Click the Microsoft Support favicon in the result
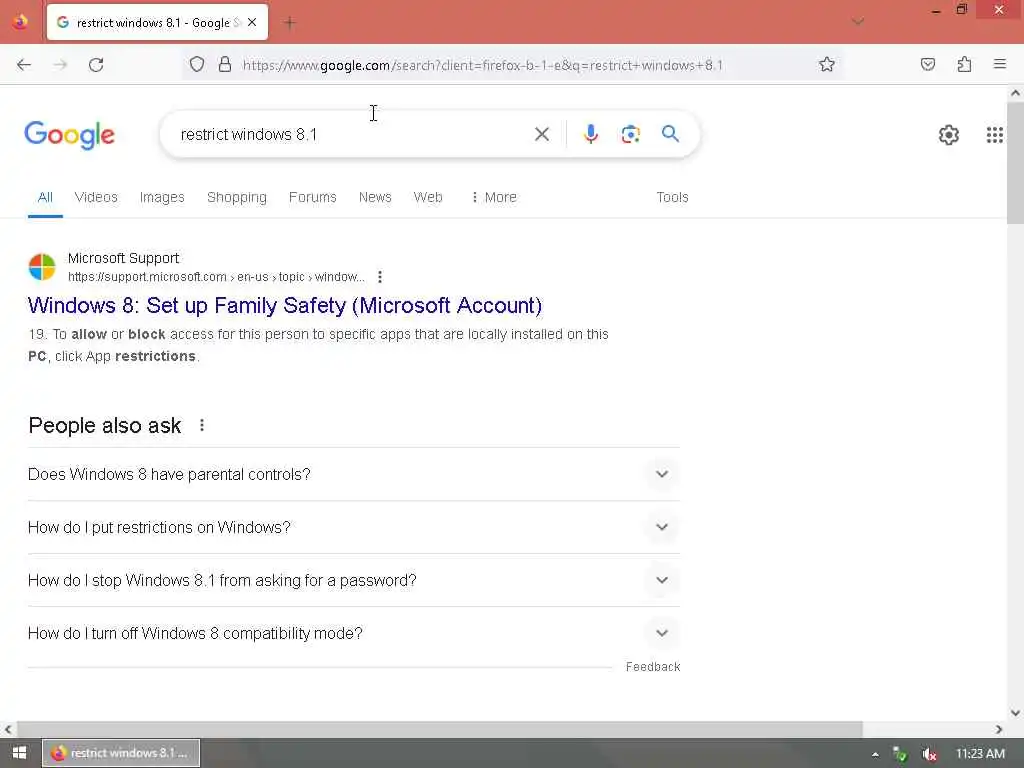 click(42, 267)
